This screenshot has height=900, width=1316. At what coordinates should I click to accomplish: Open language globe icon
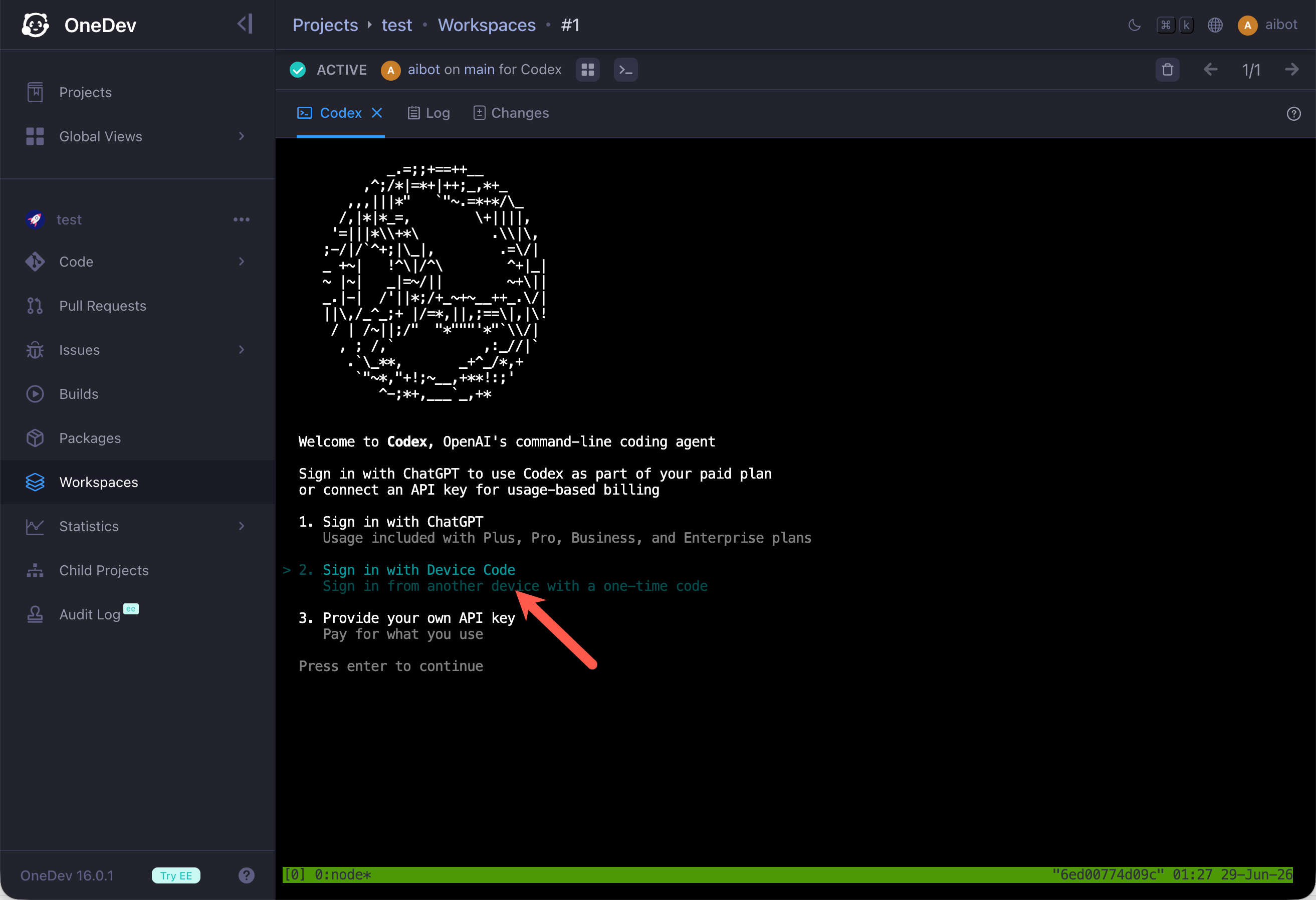[x=1215, y=25]
